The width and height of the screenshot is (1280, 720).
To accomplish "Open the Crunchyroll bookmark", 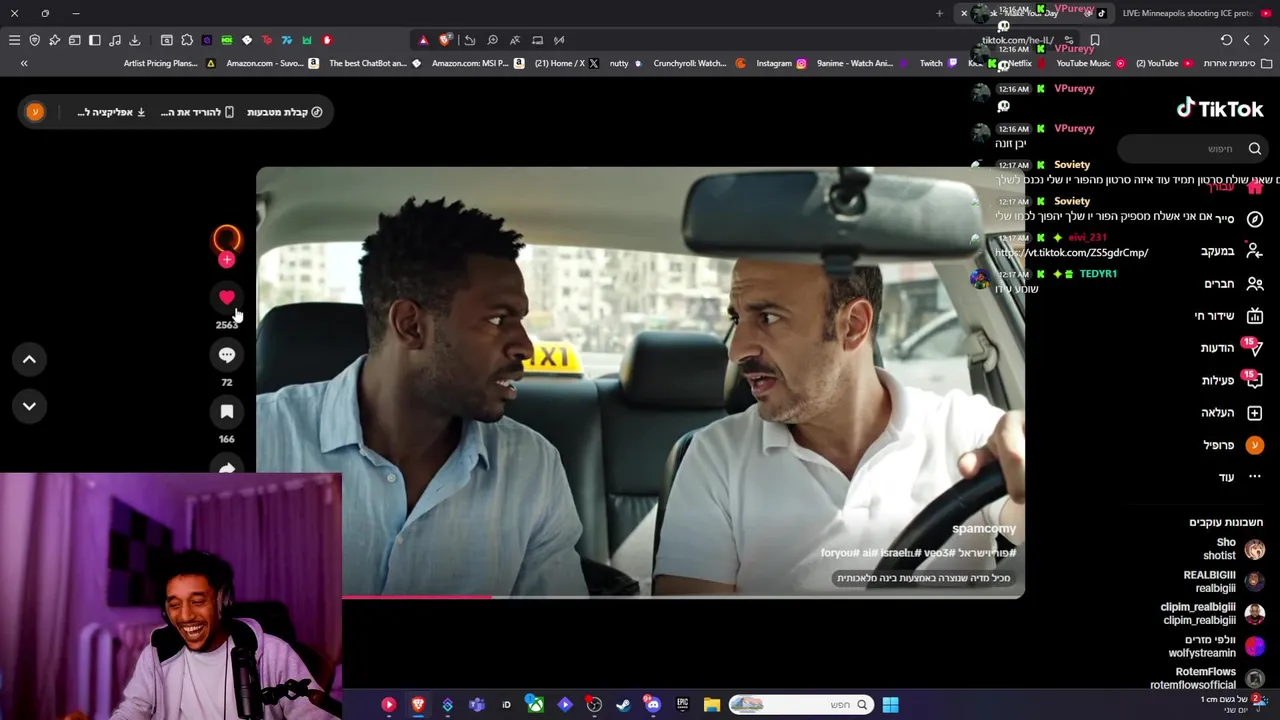I will (699, 63).
